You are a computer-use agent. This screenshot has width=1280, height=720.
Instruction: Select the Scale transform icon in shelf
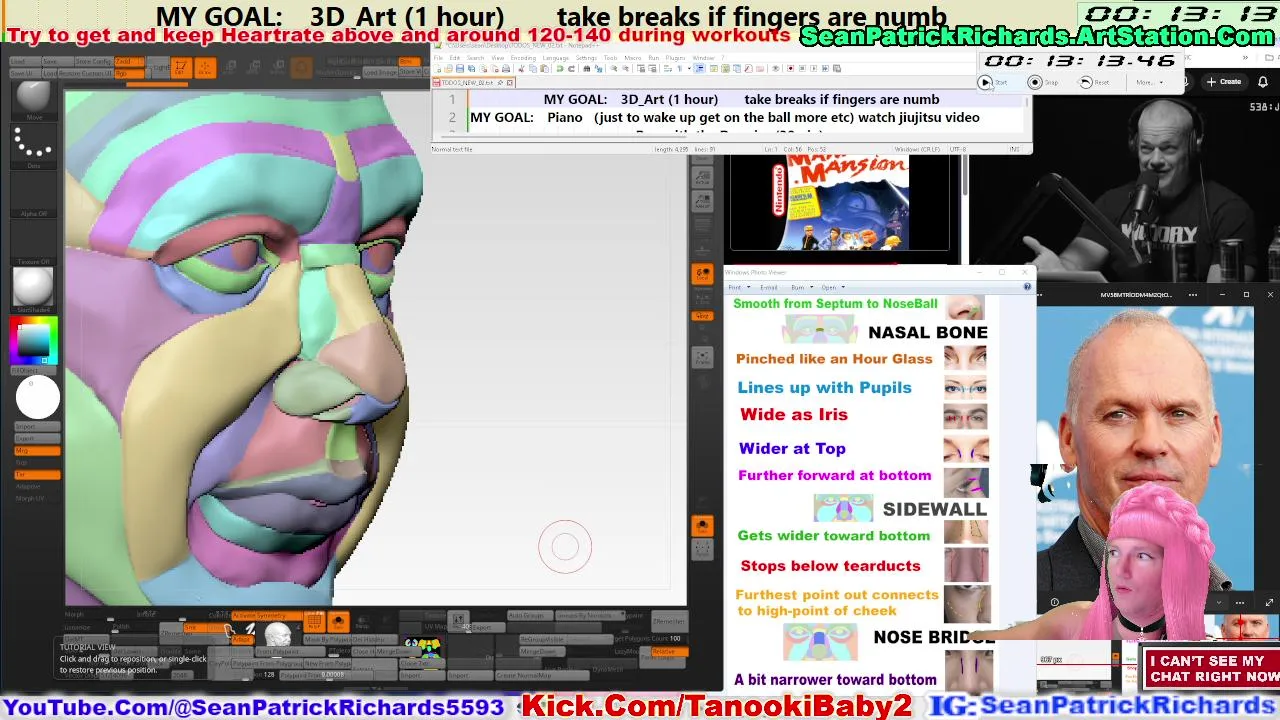click(x=254, y=66)
